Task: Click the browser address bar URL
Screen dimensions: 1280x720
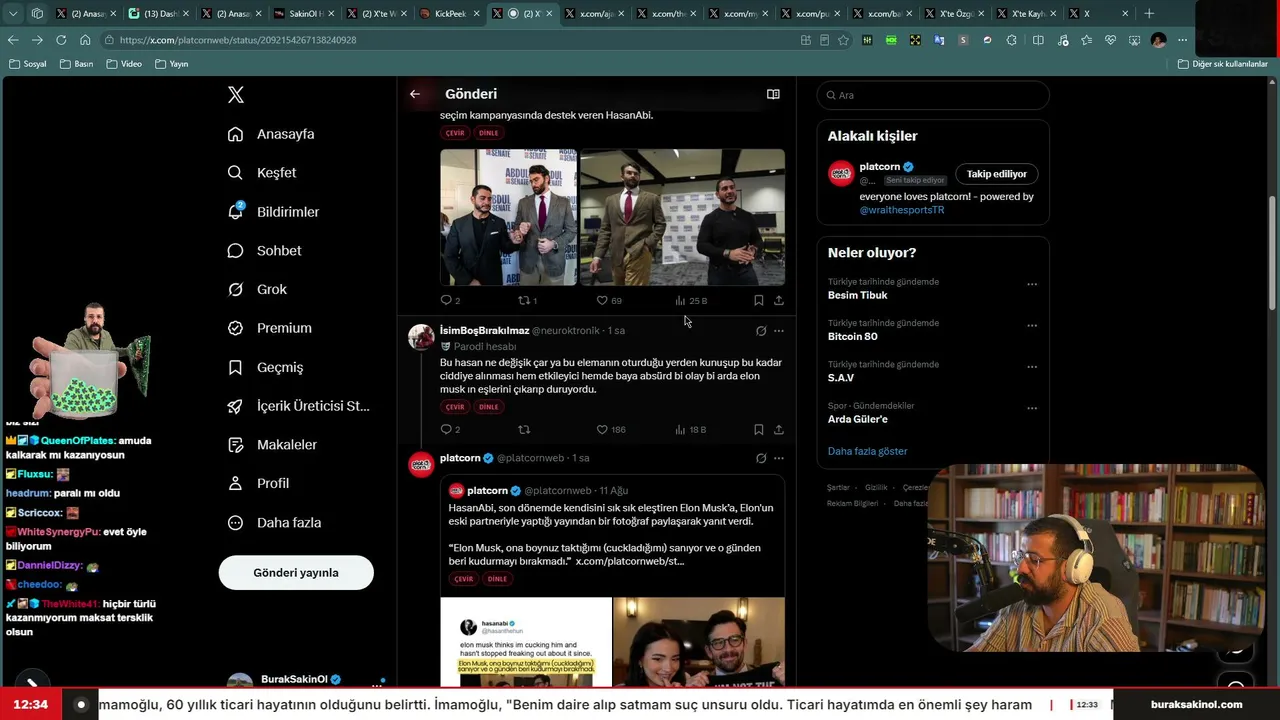Action: point(238,40)
